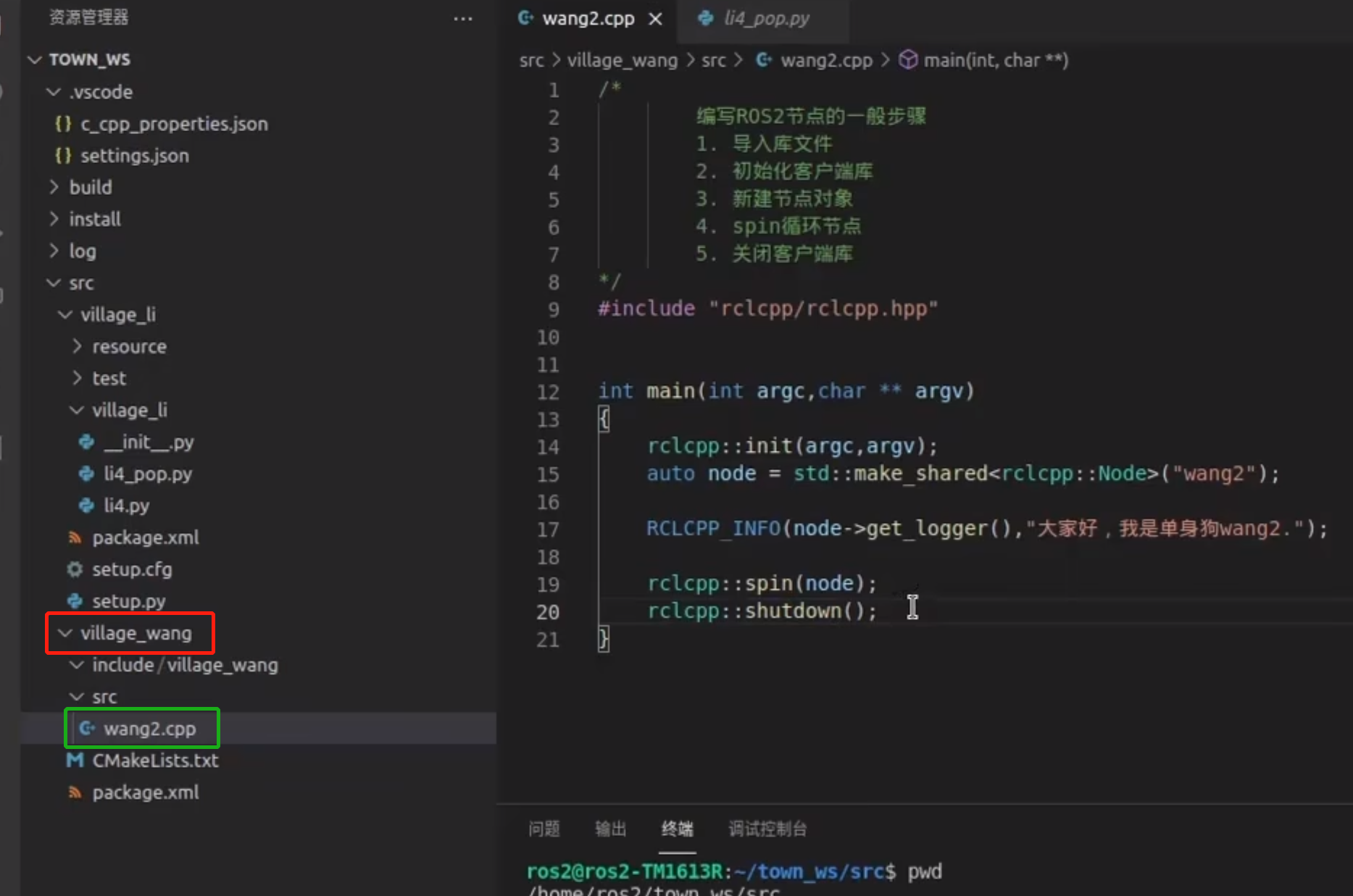1353x896 pixels.
Task: Click the JSON icon beside settings.json
Action: coord(62,155)
